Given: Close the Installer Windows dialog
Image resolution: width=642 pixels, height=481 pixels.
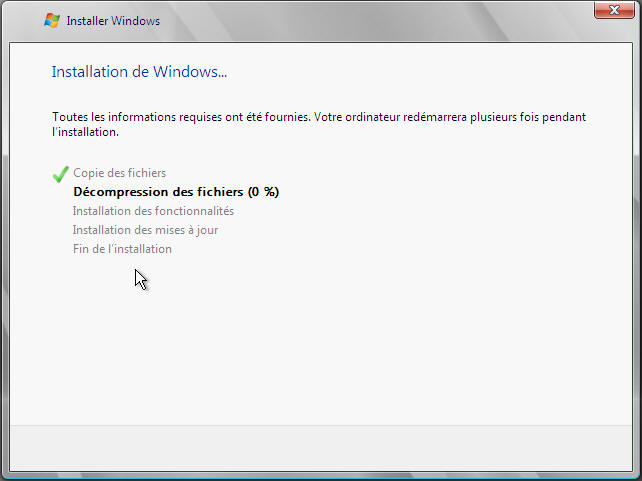Looking at the screenshot, I should coord(614,11).
